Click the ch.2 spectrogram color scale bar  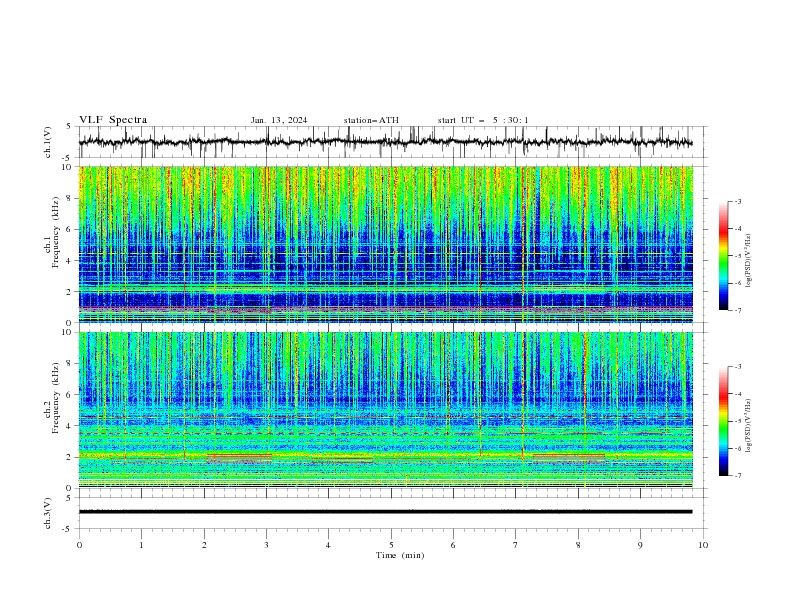(723, 421)
